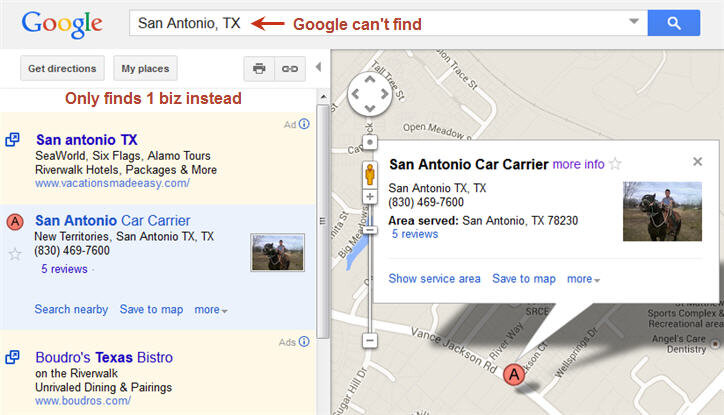Click Show service area link
The height and width of the screenshot is (415, 724).
(434, 279)
